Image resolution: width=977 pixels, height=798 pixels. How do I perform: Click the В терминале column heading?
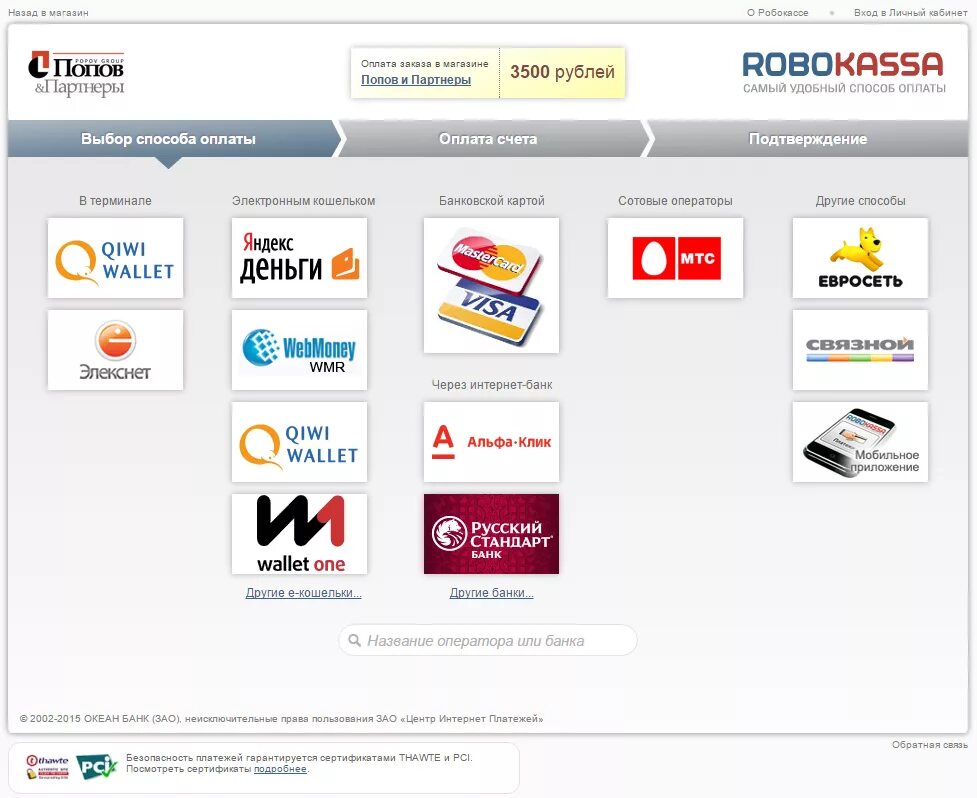[x=115, y=201]
